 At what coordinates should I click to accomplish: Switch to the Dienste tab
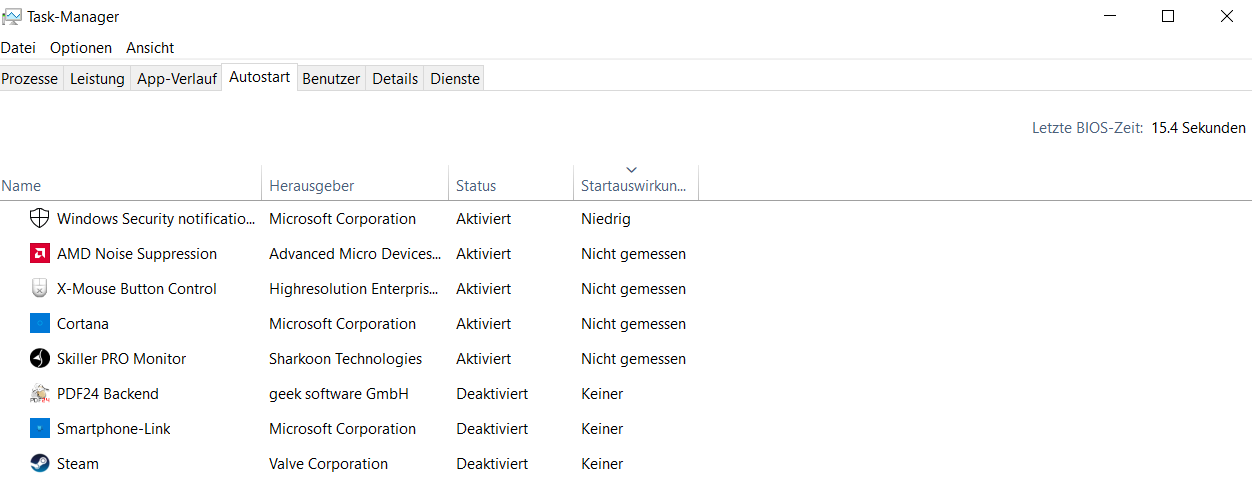pyautogui.click(x=455, y=79)
